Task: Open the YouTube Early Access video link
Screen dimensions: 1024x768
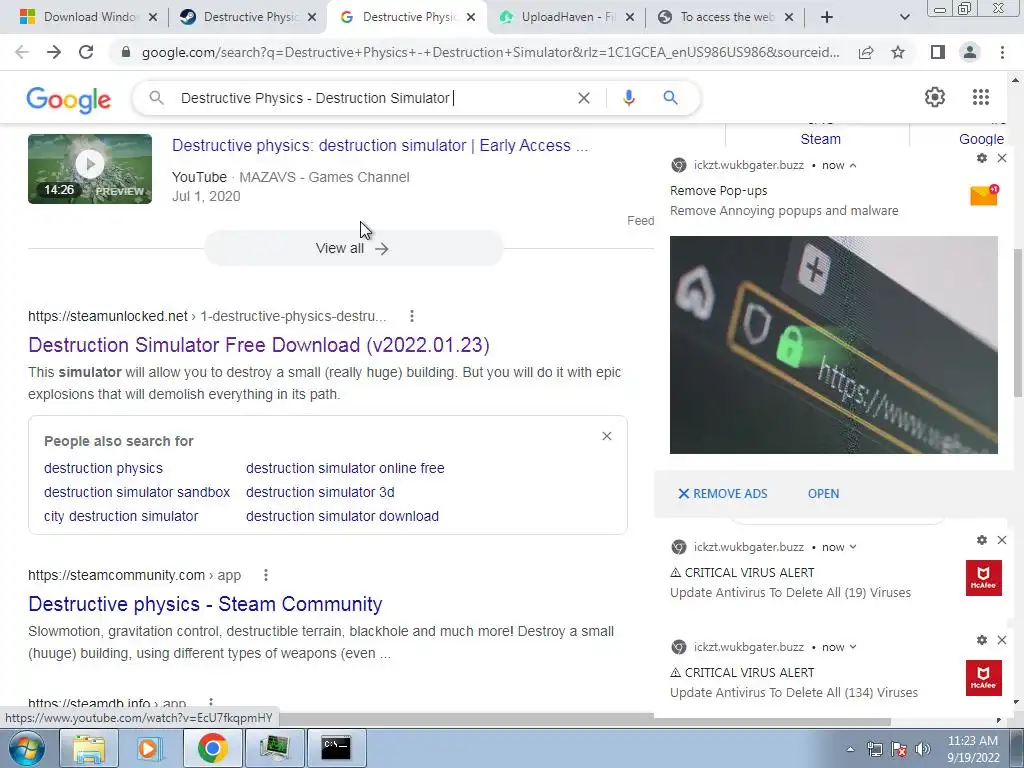Action: coord(380,146)
